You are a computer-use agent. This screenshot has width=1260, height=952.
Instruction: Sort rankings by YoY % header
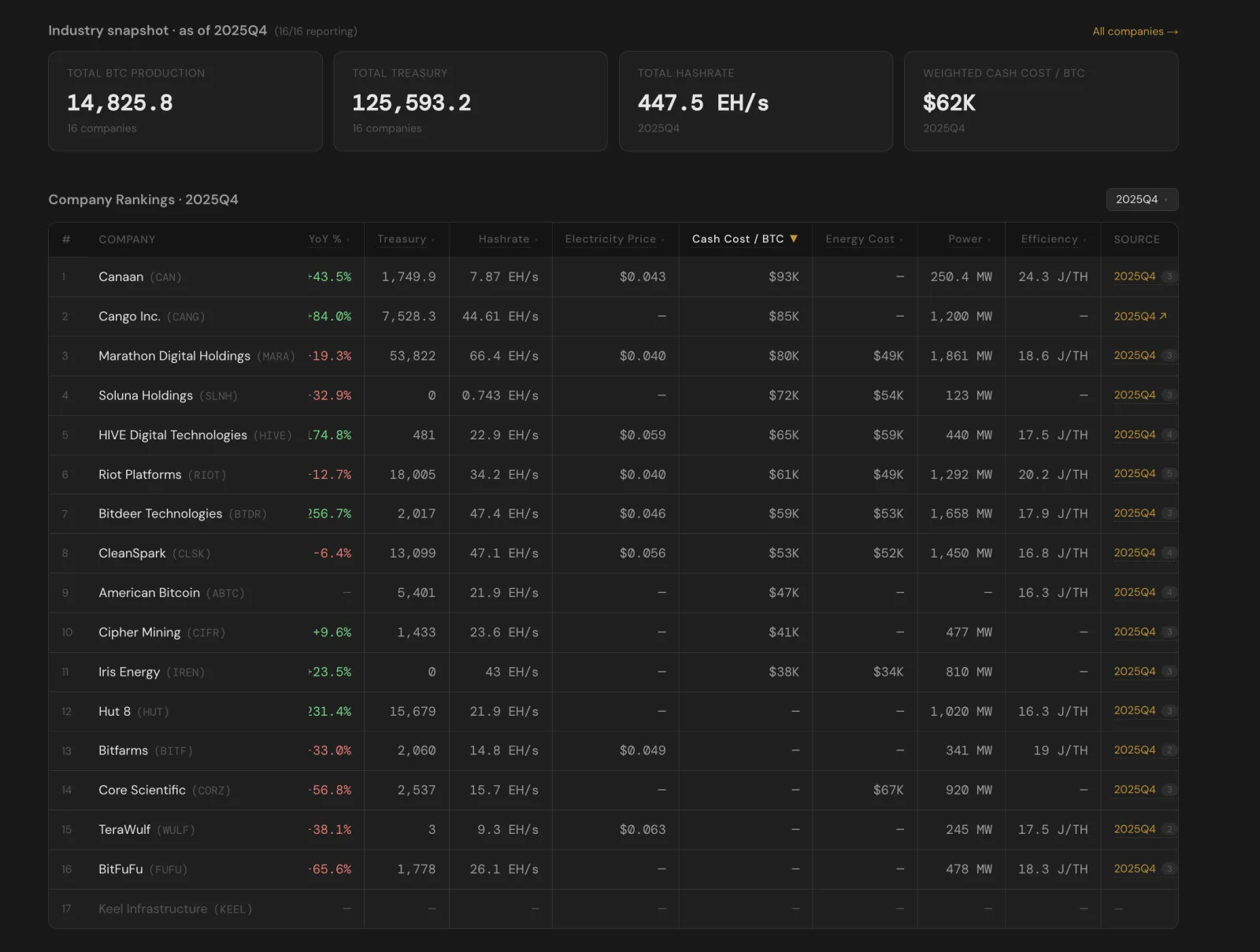tap(329, 239)
